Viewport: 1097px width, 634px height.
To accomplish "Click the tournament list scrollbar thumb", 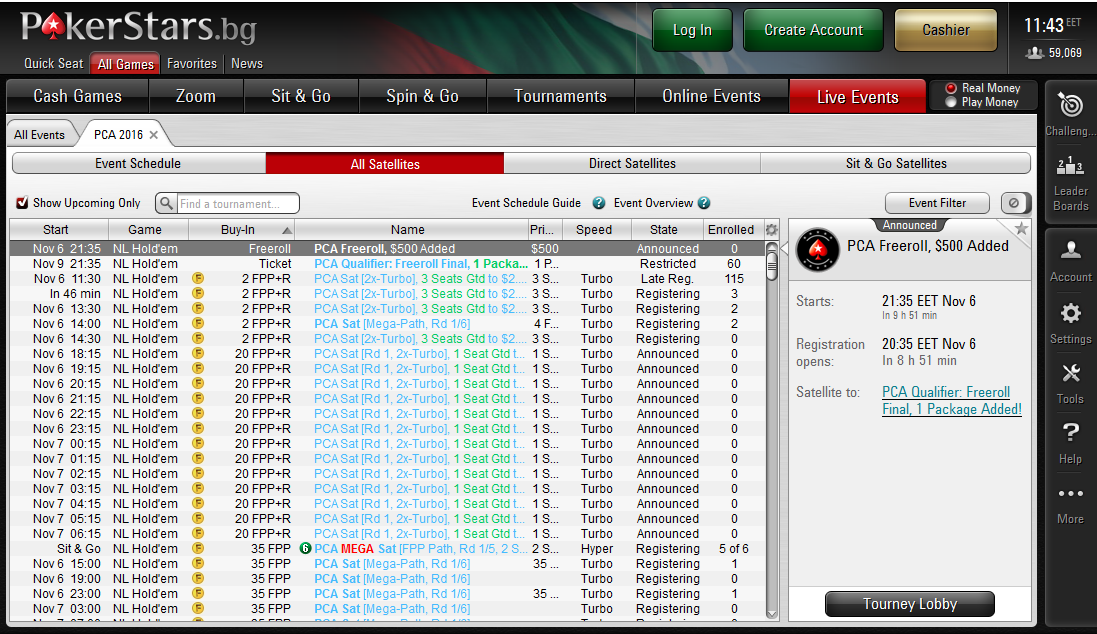I will [x=772, y=266].
